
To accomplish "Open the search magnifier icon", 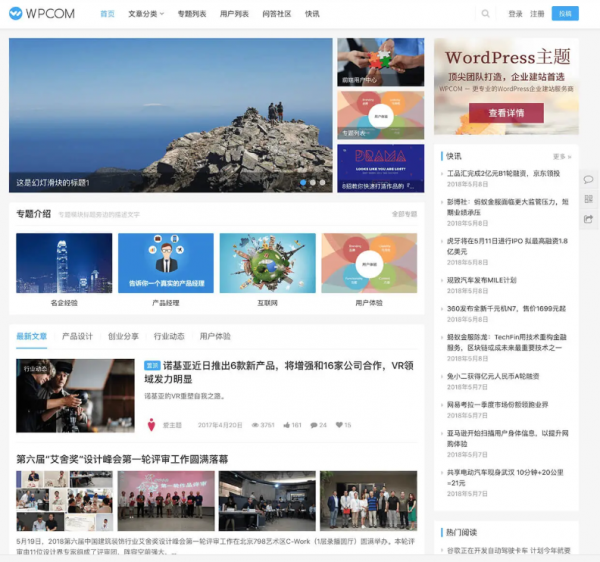I will 486,14.
